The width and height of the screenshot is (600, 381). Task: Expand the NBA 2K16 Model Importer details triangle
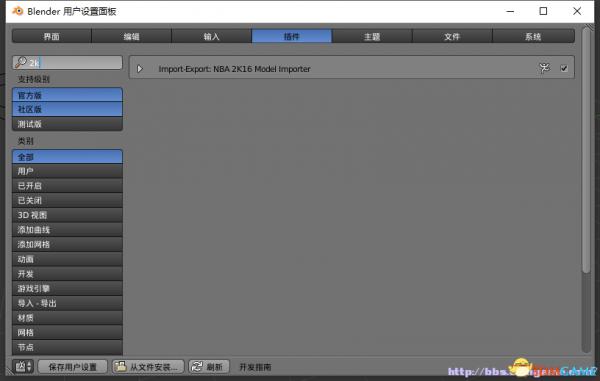[x=140, y=69]
